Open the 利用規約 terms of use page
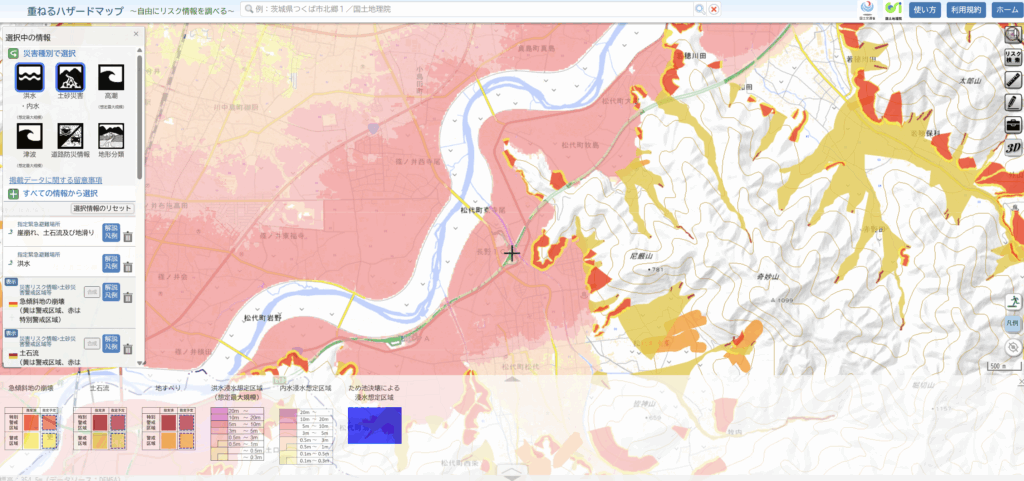1024x481 pixels. (964, 10)
